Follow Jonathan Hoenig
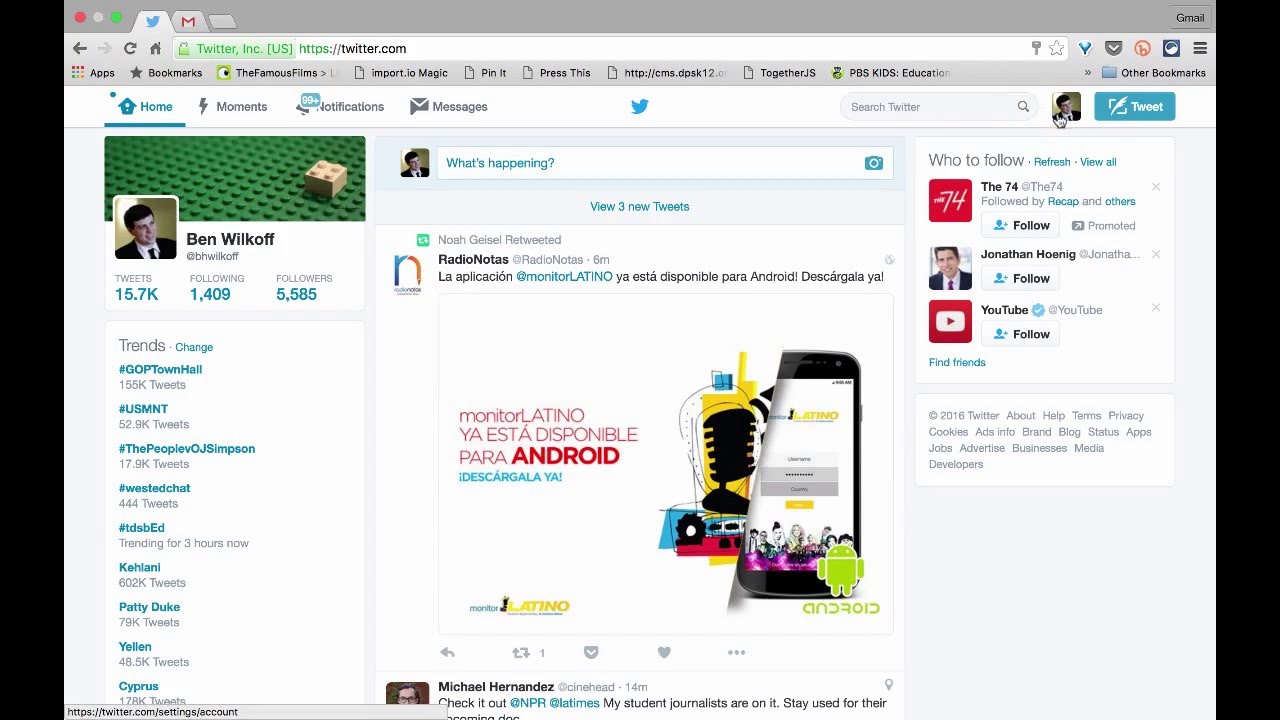Viewport: 1280px width, 720px height. tap(1021, 278)
